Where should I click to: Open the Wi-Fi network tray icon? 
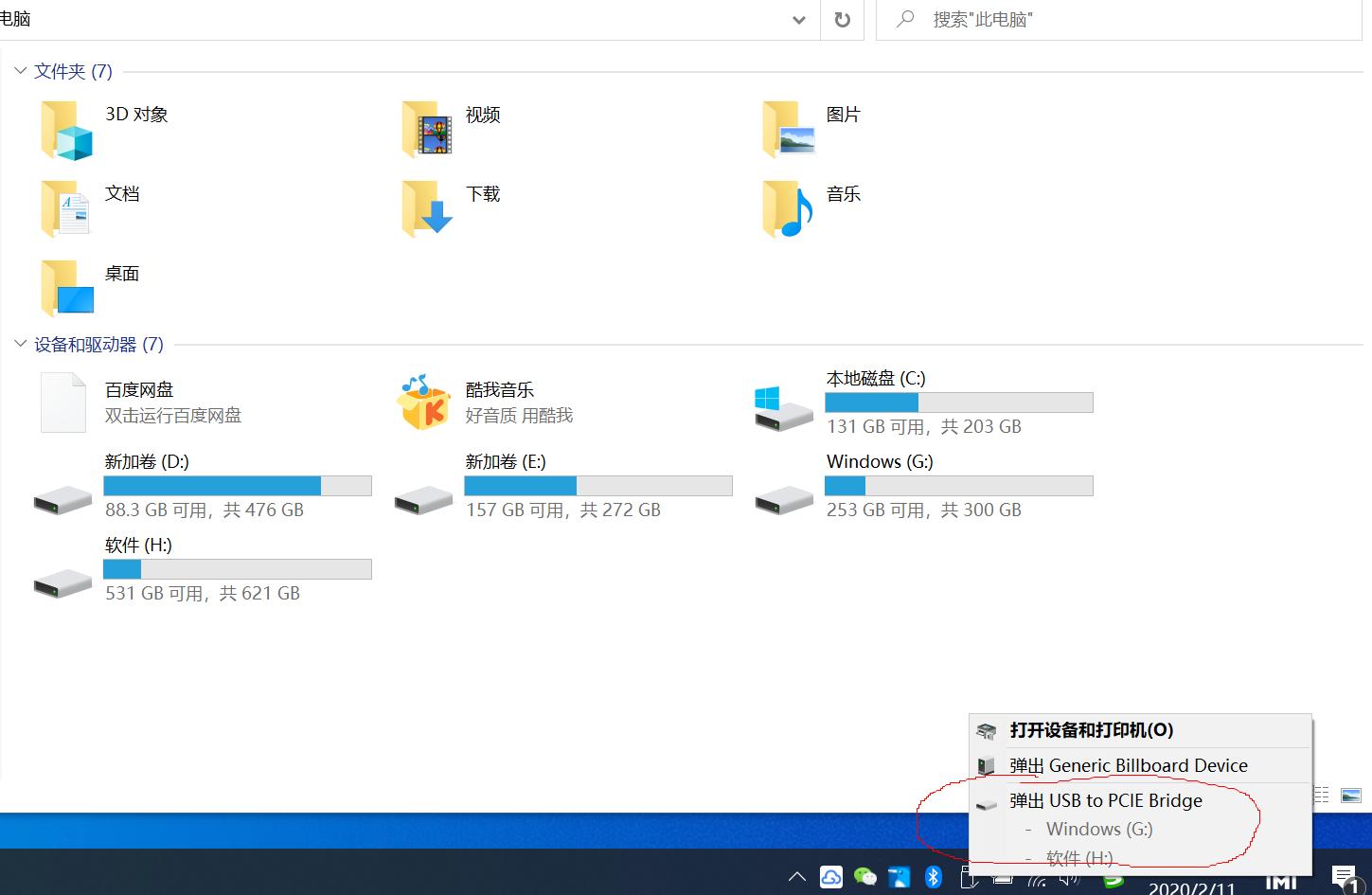[x=1036, y=879]
